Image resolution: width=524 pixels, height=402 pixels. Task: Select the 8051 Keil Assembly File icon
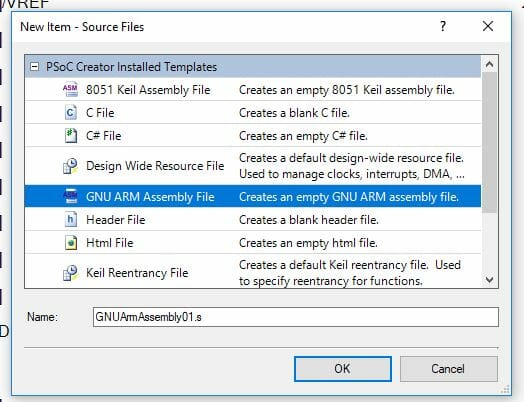point(70,90)
